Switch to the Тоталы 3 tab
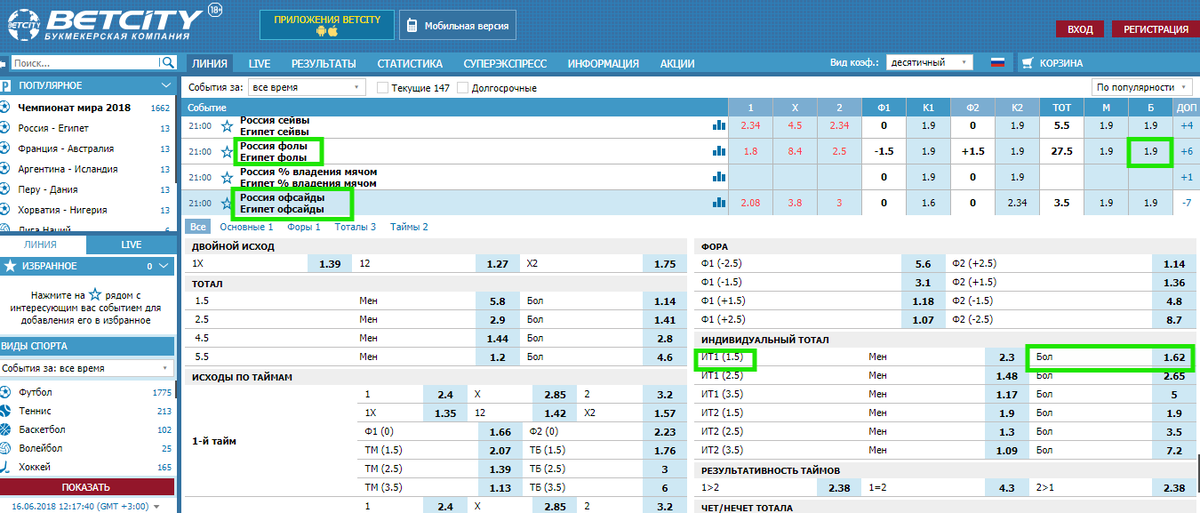Image resolution: width=1200 pixels, height=513 pixels. point(355,227)
